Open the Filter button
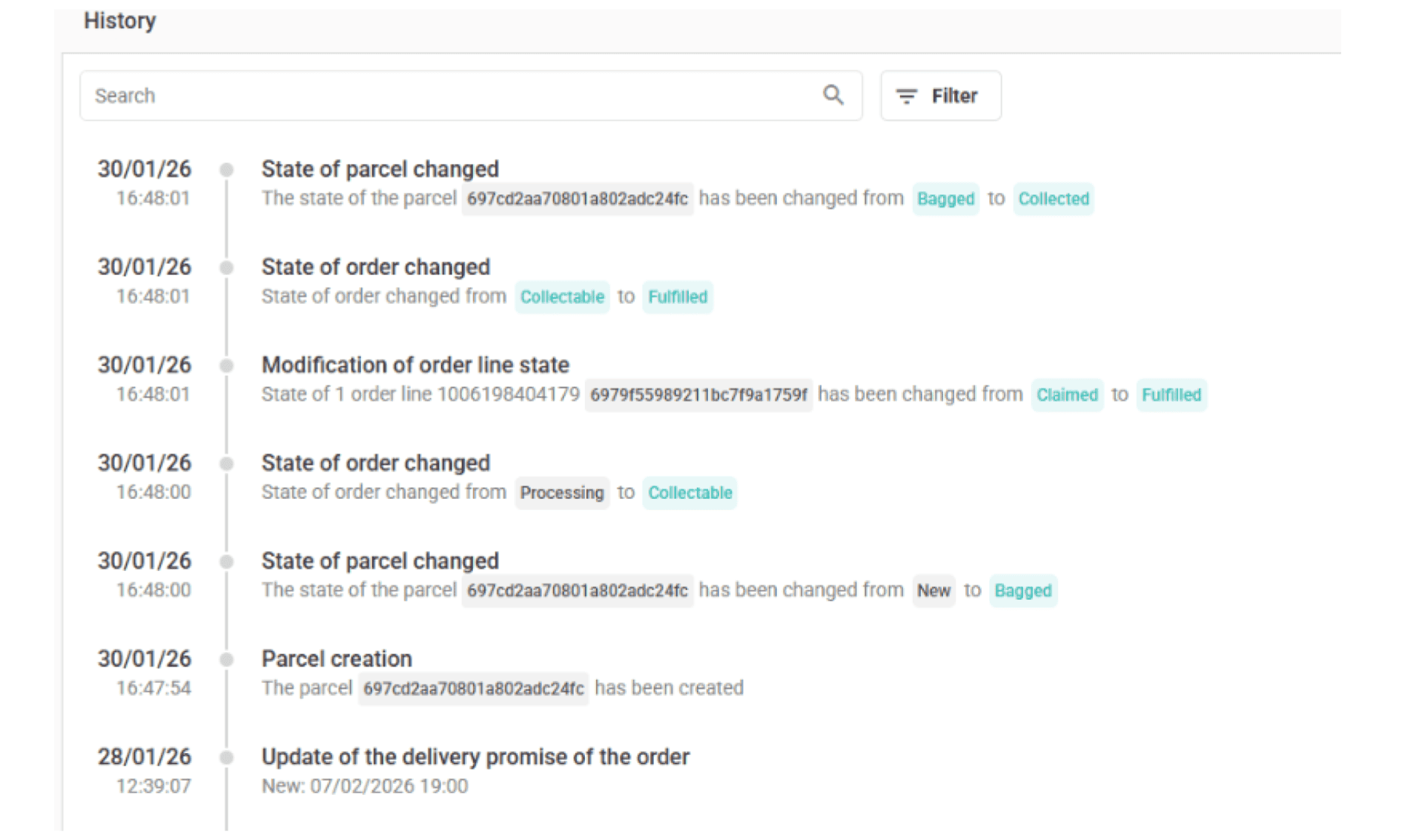 [940, 96]
